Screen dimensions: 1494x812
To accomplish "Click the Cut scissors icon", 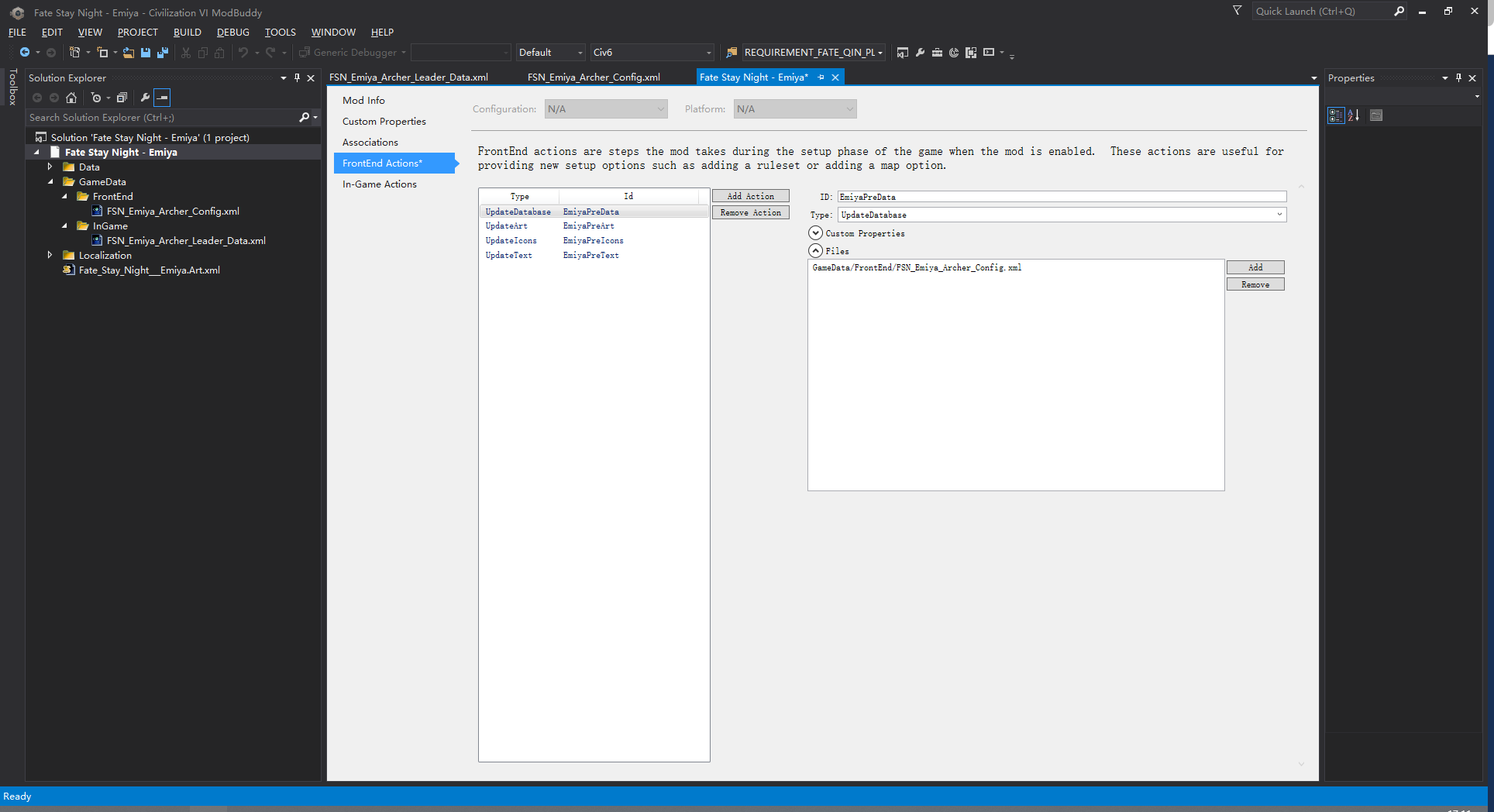I will [x=186, y=53].
